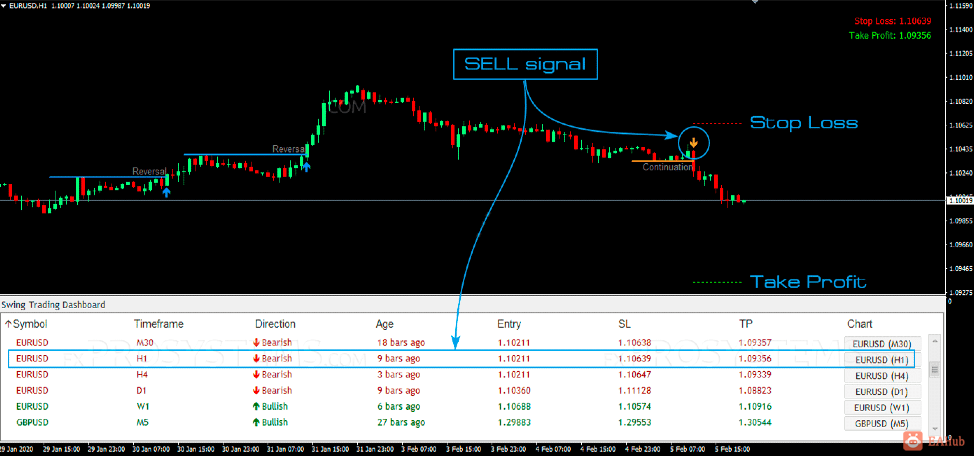This screenshot has height=456, width=974.
Task: Click the 'Continuation' label on chart
Action: (668, 167)
